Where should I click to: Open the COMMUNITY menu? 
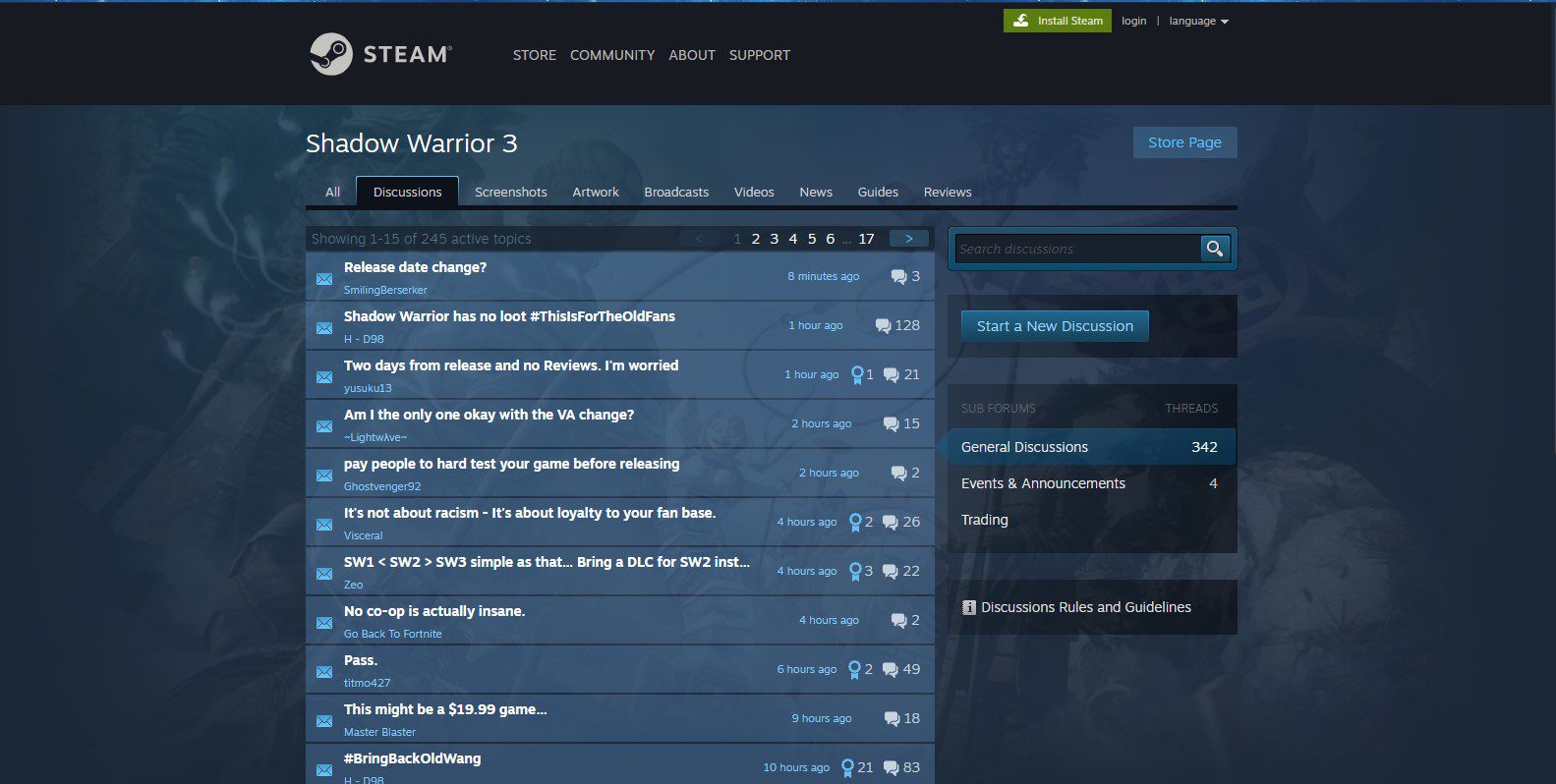(x=612, y=55)
